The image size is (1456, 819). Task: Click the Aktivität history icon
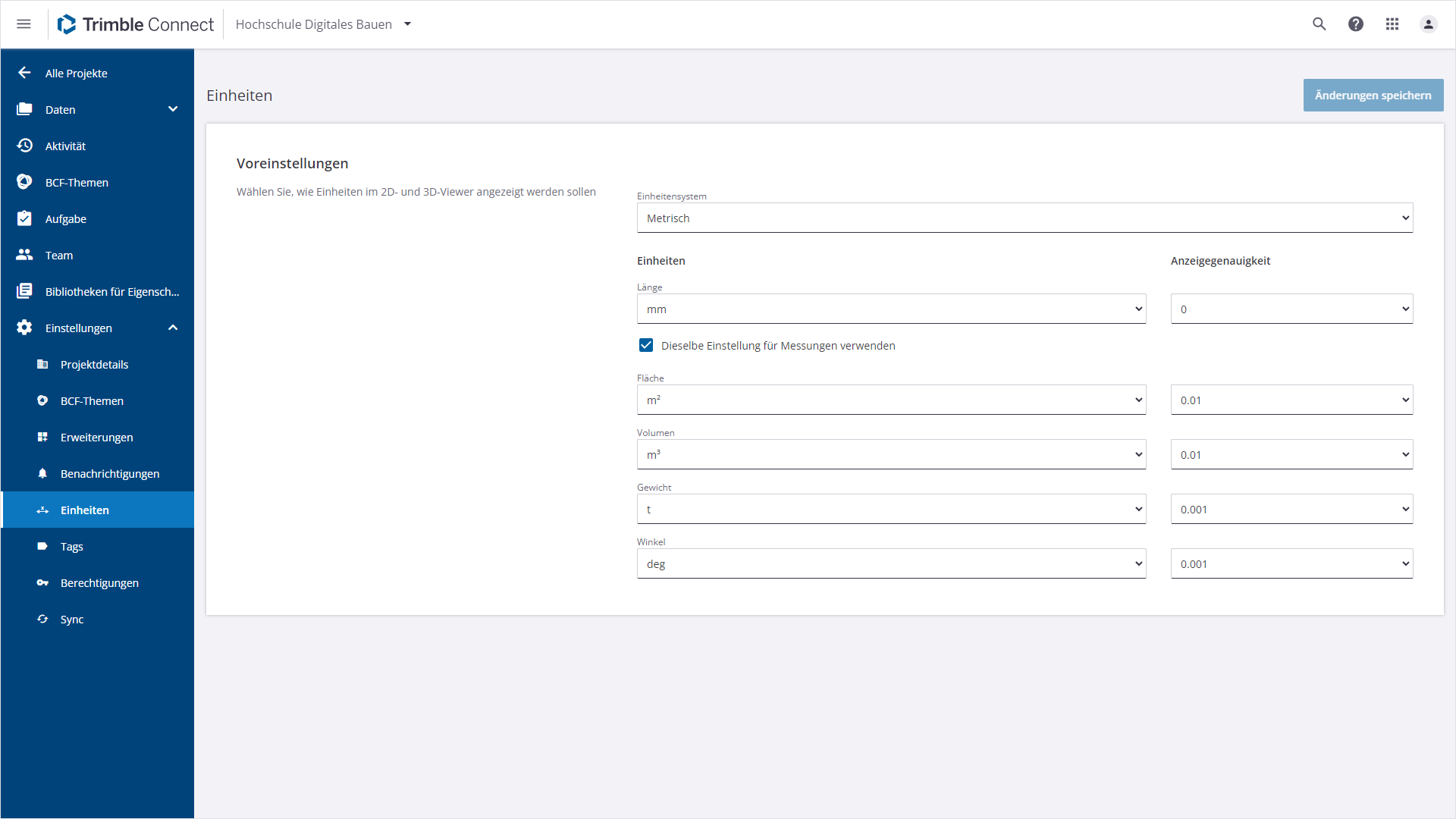(x=24, y=146)
